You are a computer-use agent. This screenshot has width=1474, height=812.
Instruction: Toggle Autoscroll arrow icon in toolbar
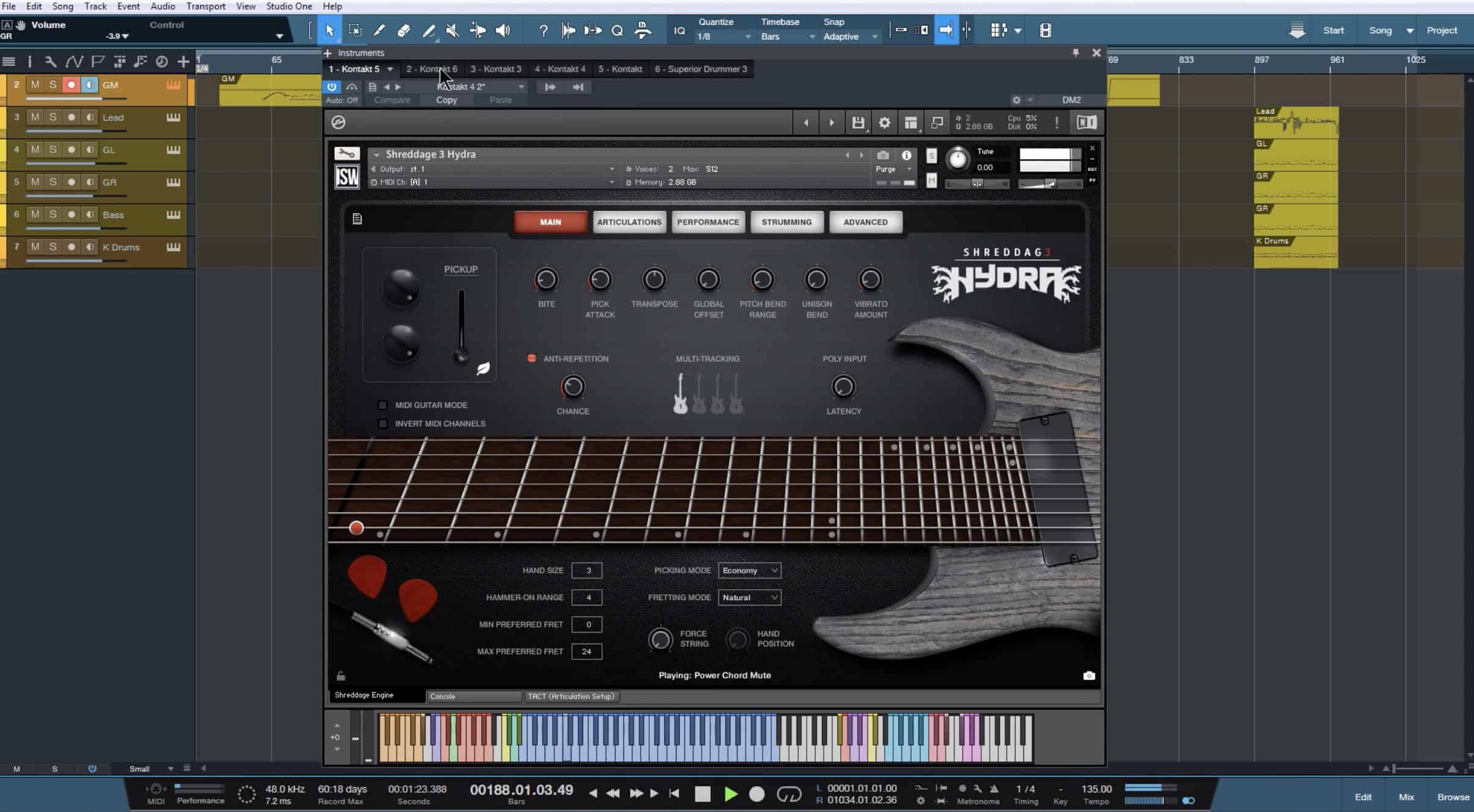click(946, 30)
